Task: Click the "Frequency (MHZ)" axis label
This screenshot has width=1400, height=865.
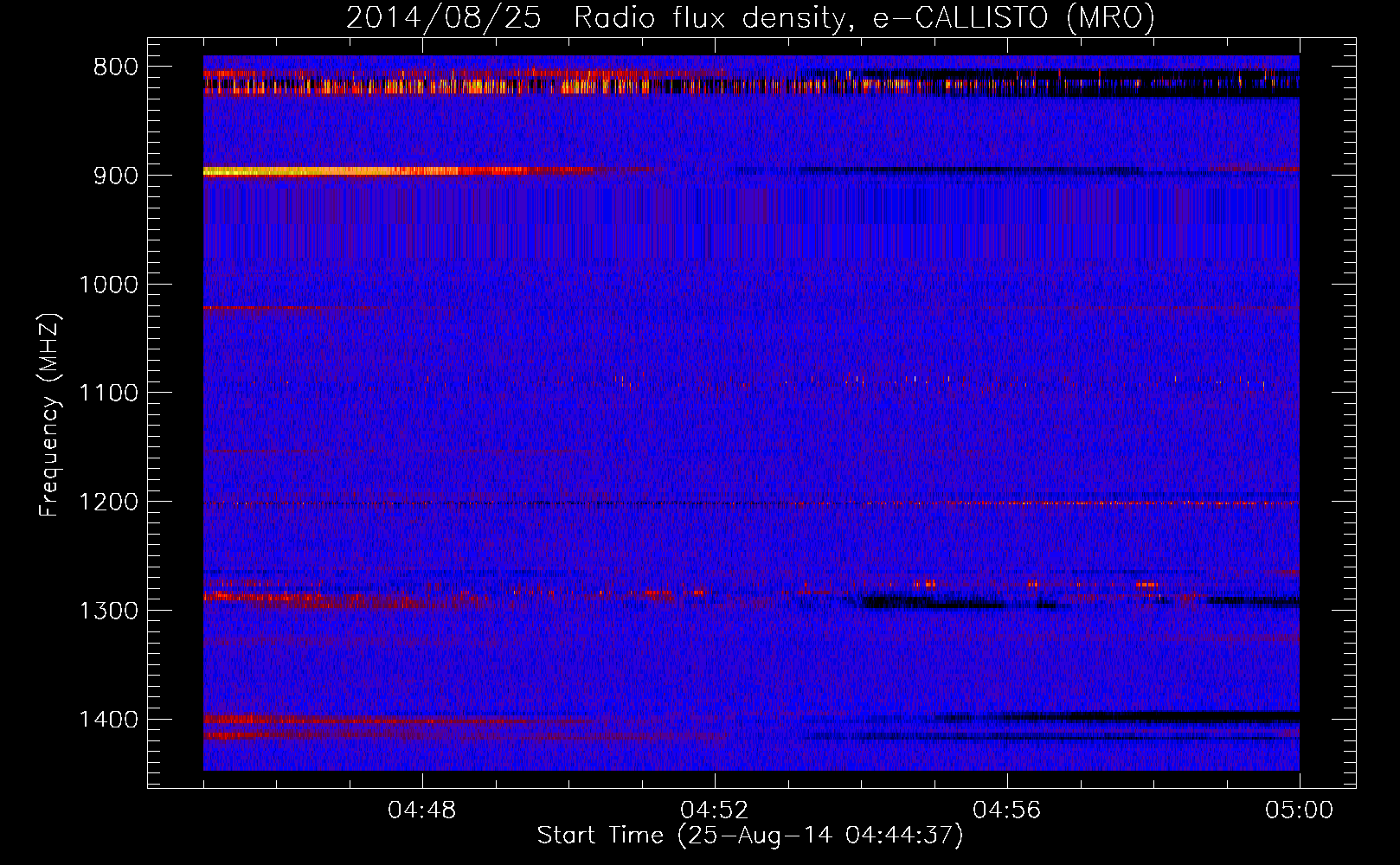Action: (x=50, y=415)
